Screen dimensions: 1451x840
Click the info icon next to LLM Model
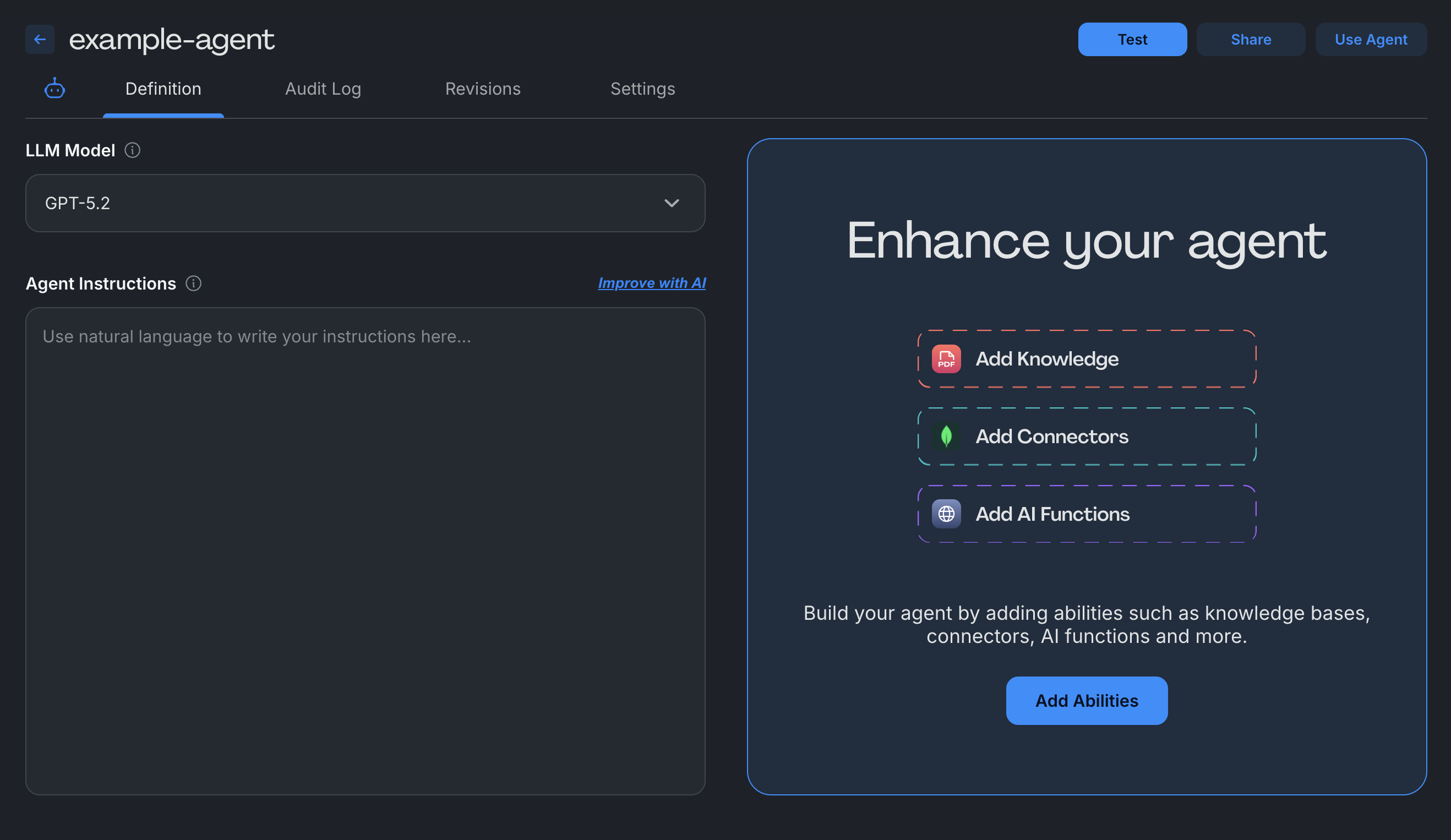coord(133,150)
